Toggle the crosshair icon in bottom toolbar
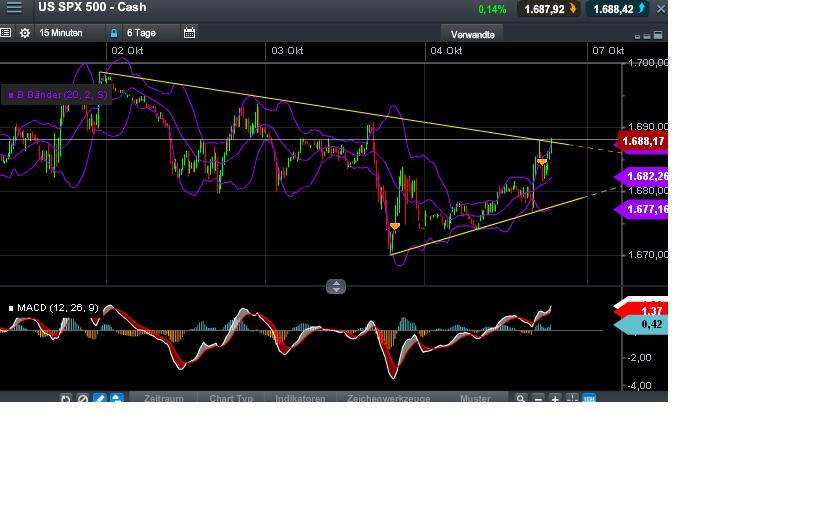The image size is (840, 525). pyautogui.click(x=572, y=398)
